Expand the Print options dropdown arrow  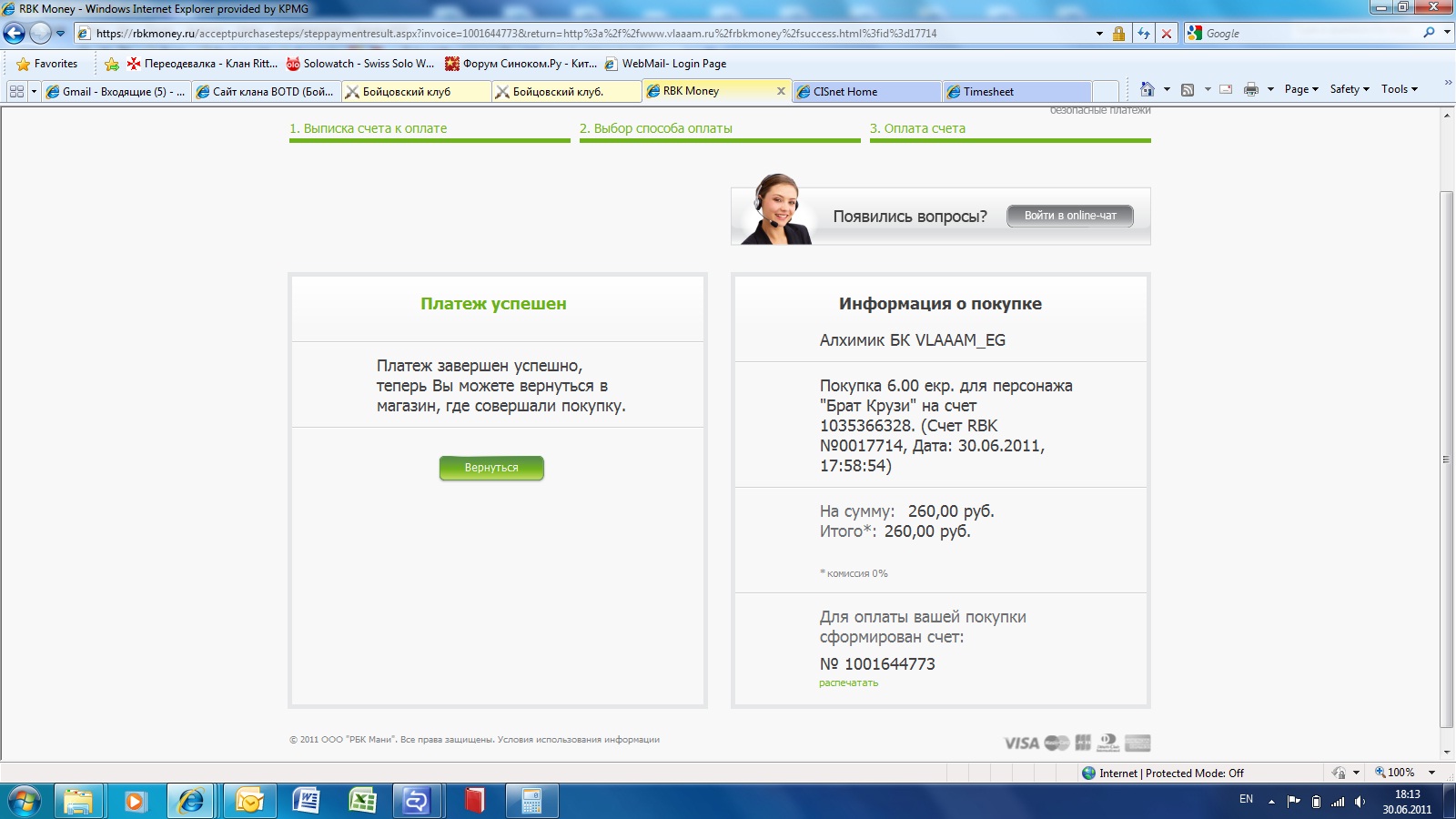(1270, 89)
